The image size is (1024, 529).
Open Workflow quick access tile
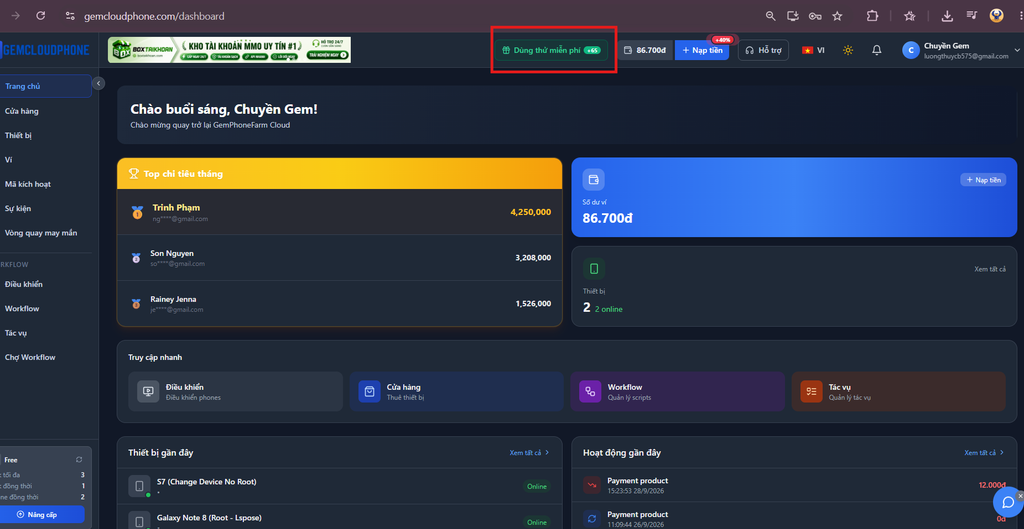pyautogui.click(x=677, y=392)
